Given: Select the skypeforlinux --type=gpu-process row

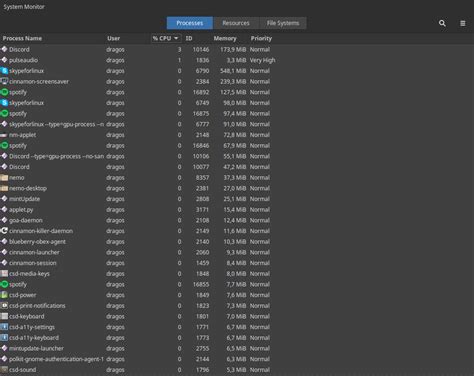Looking at the screenshot, I should tap(138, 124).
